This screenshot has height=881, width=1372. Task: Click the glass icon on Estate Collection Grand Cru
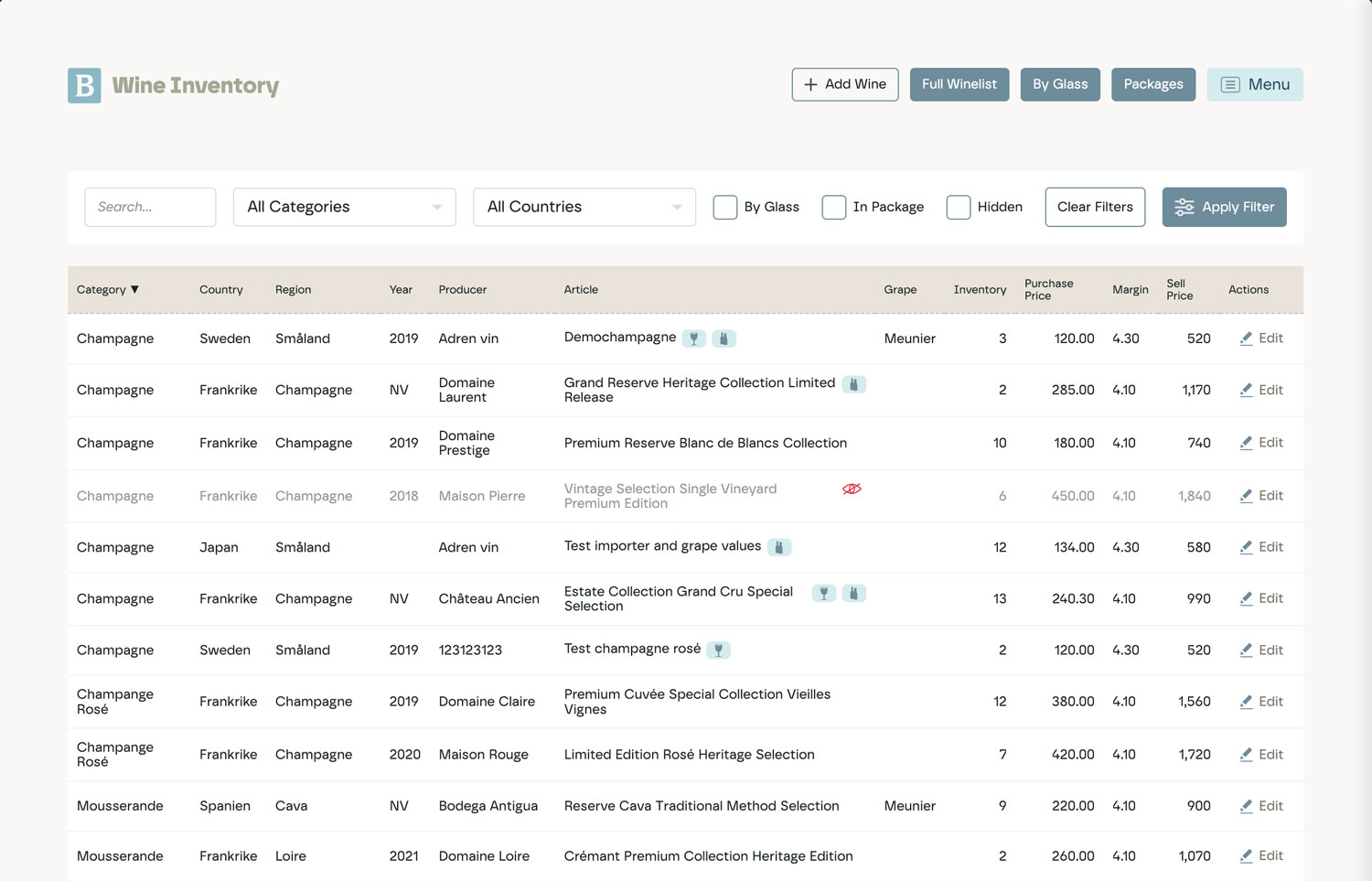[824, 593]
